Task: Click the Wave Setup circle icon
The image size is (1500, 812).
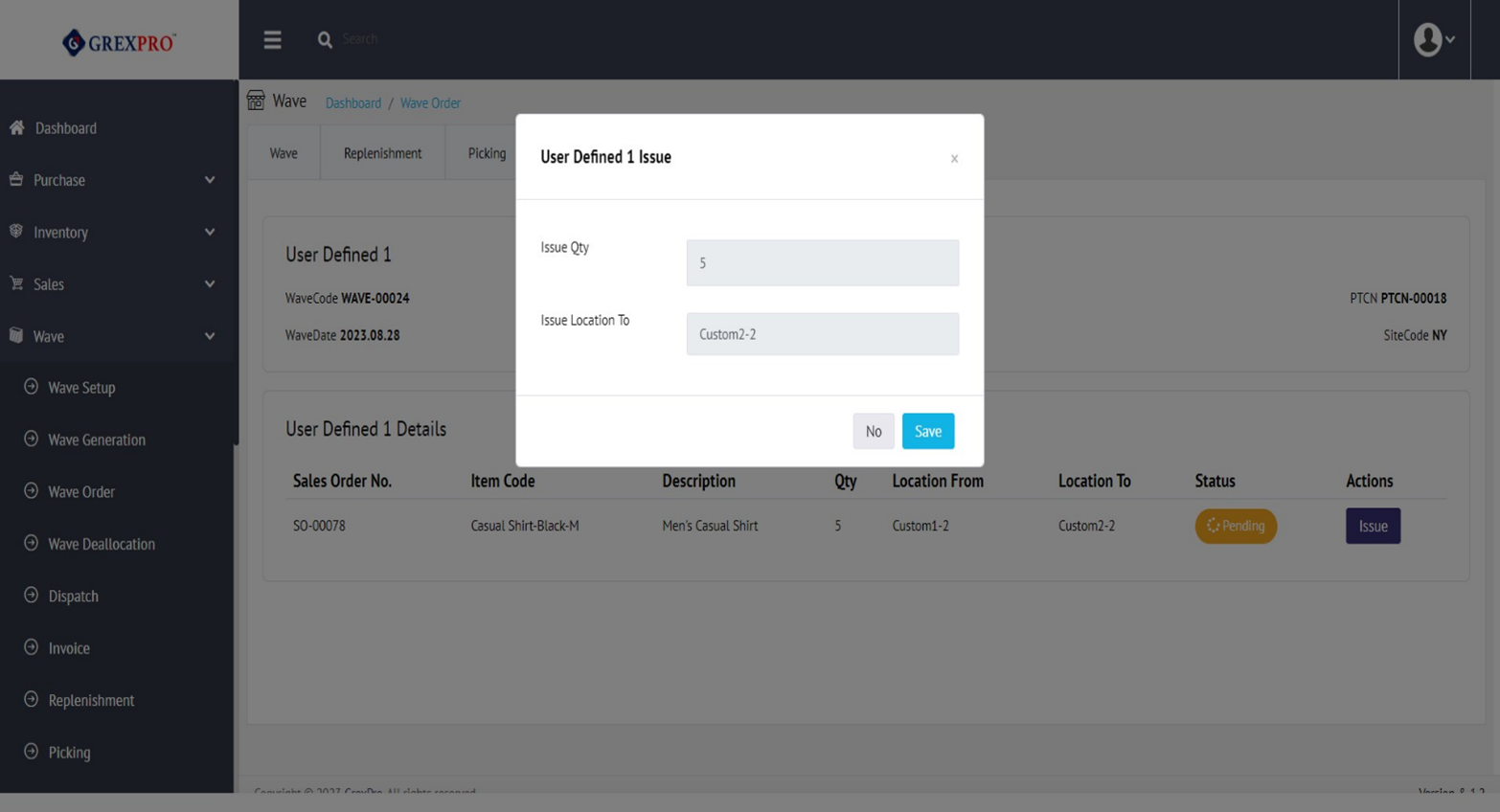Action: pos(31,387)
